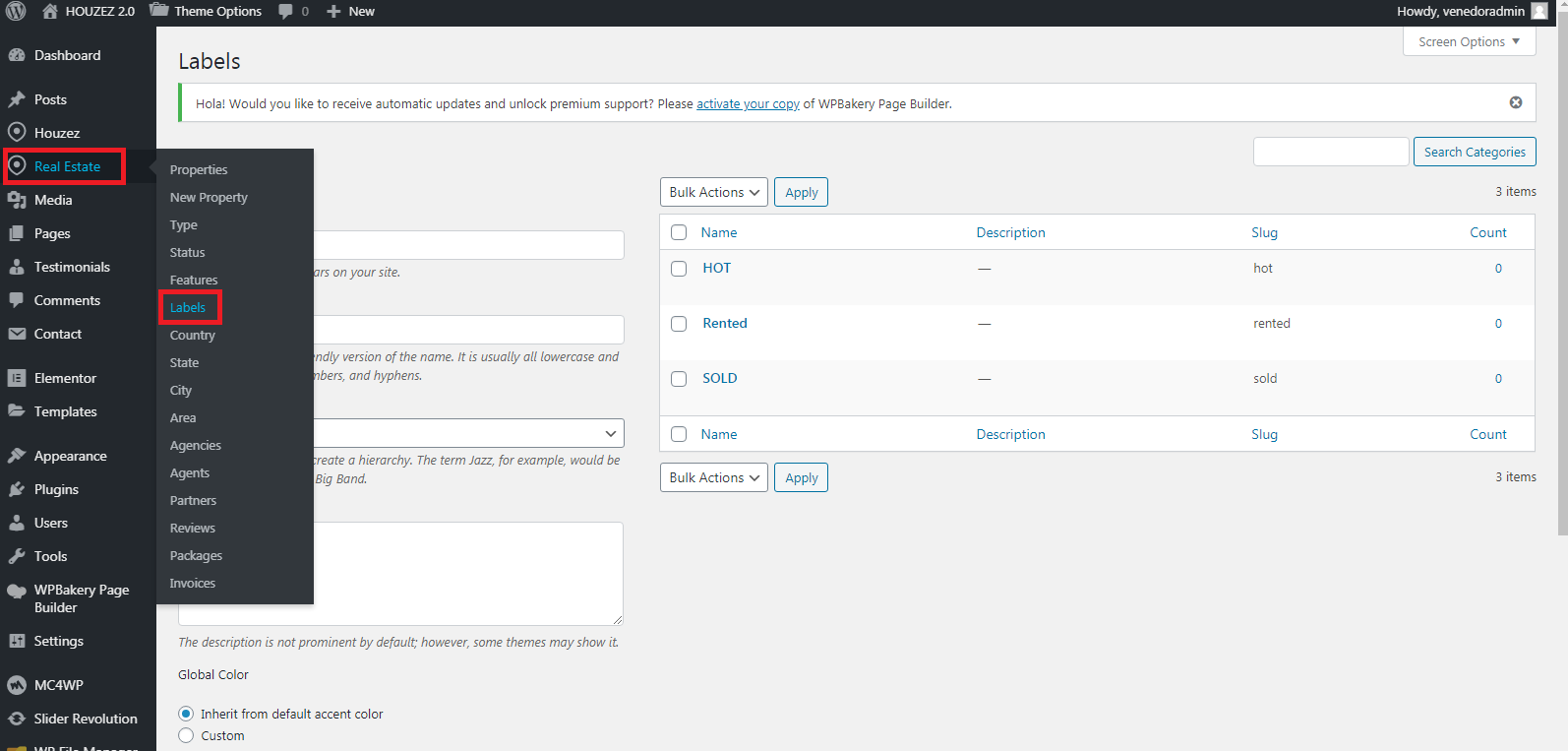
Task: Click the WPBakery Page Builder icon
Action: 17,591
